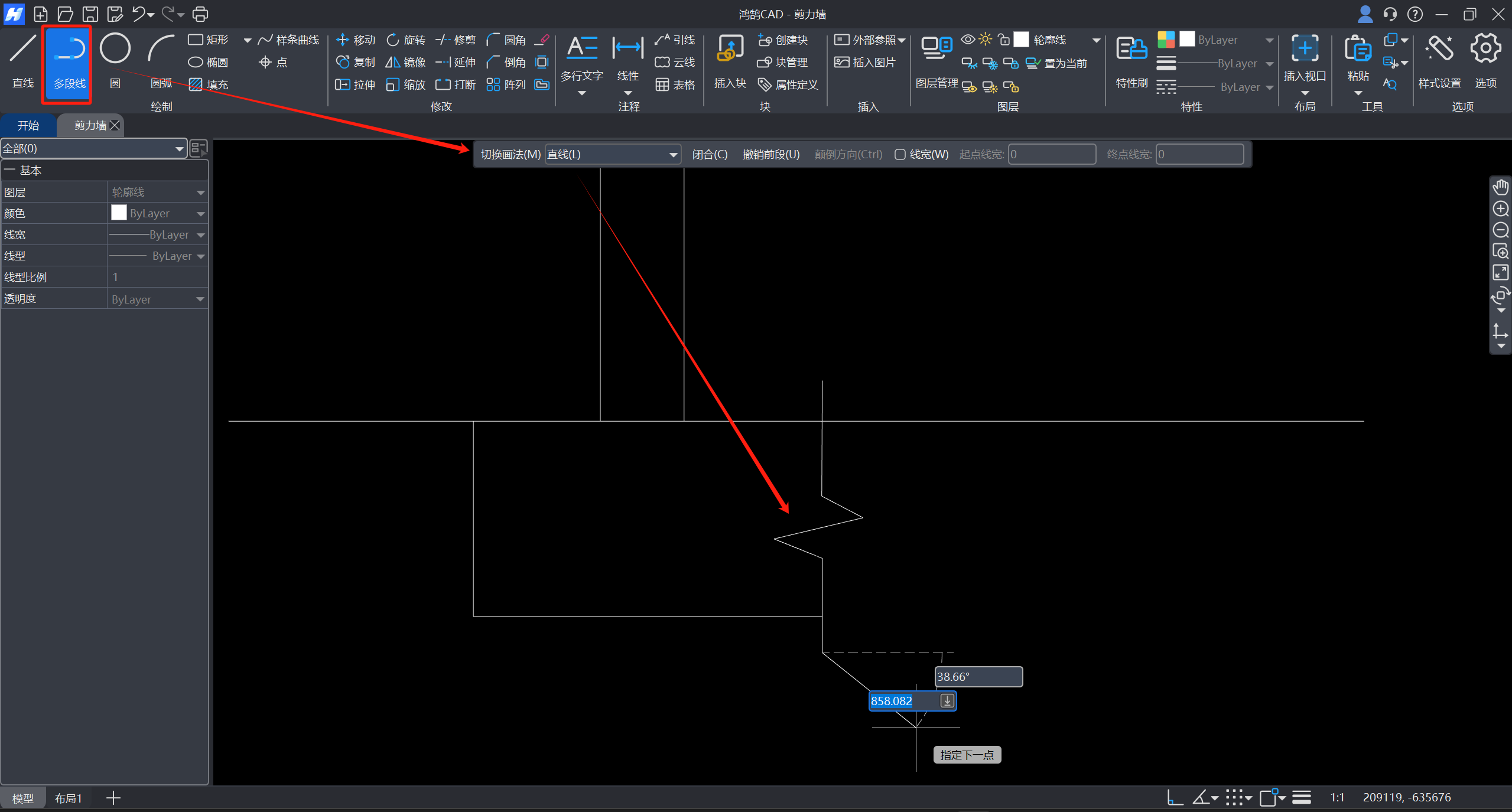Open the 图层 轮廓线 property dropdown
This screenshot has height=812, width=1512.
point(158,193)
